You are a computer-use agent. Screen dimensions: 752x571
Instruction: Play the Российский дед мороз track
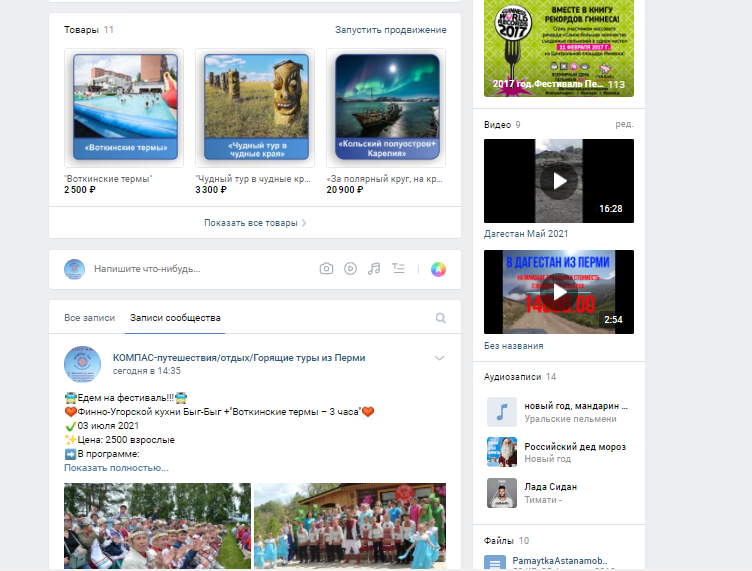[x=502, y=452]
